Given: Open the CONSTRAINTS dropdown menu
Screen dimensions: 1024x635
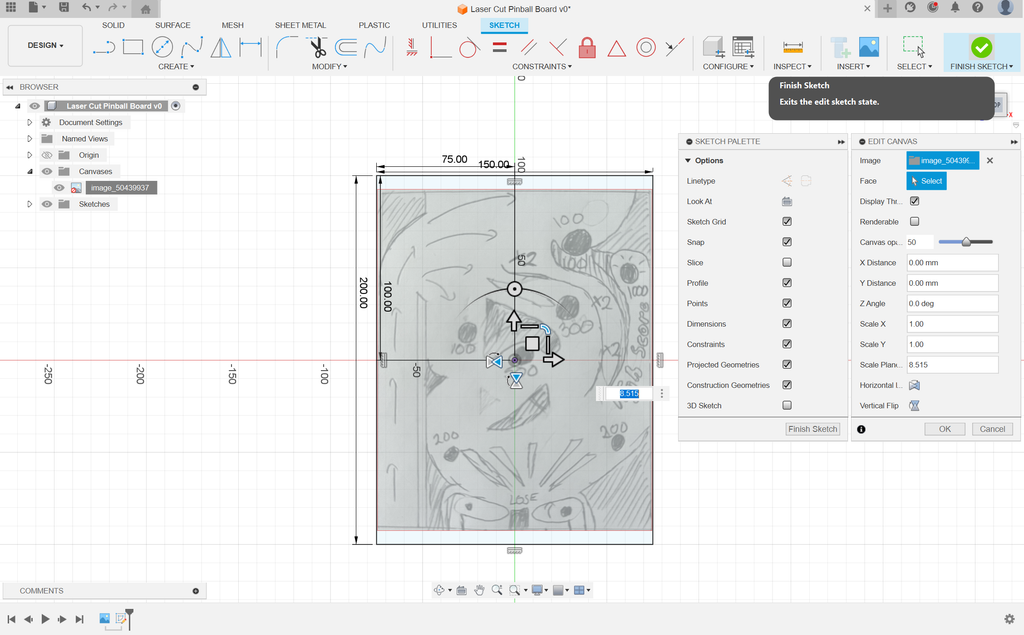Looking at the screenshot, I should pos(541,67).
